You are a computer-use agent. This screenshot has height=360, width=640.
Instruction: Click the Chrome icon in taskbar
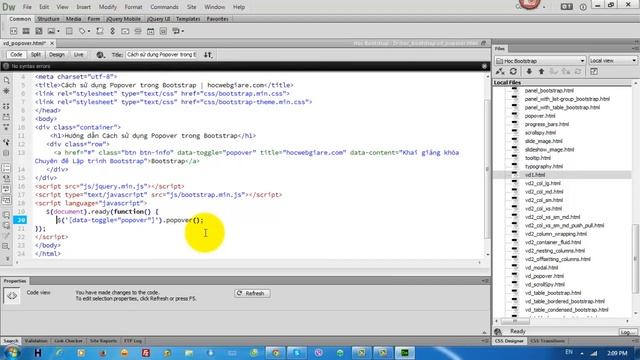click(276, 353)
